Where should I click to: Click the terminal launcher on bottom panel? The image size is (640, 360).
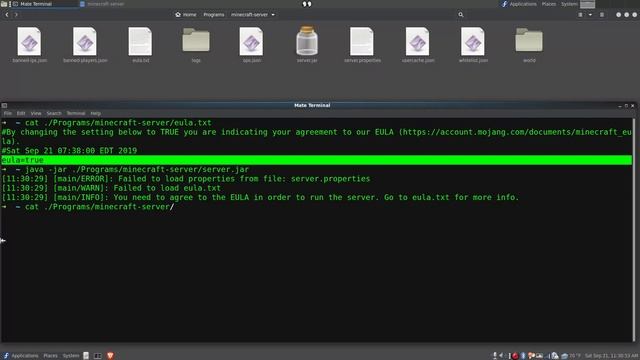(98, 356)
